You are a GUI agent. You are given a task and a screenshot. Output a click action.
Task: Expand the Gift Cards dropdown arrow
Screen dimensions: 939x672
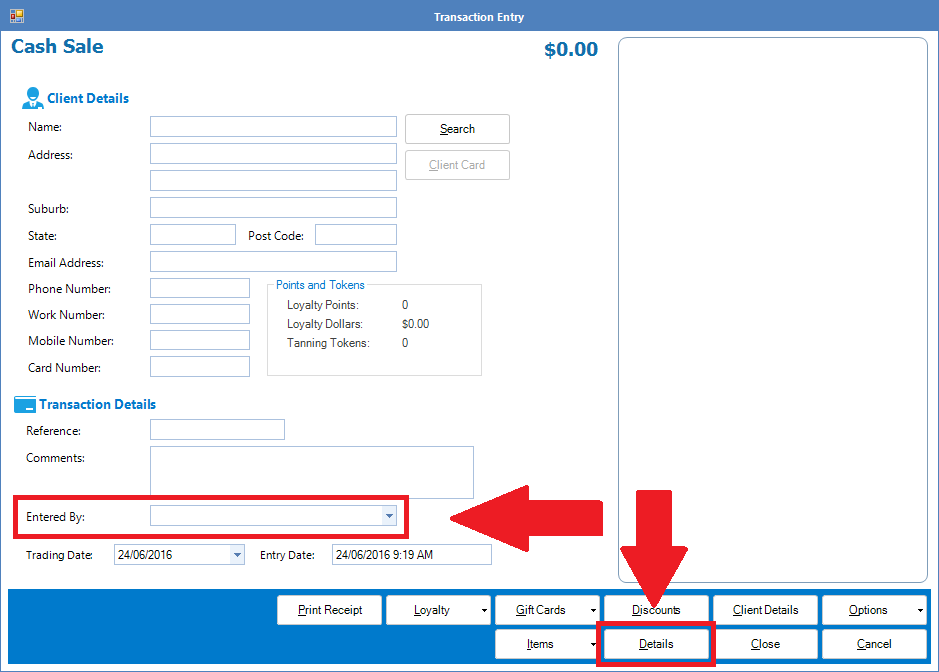point(594,610)
